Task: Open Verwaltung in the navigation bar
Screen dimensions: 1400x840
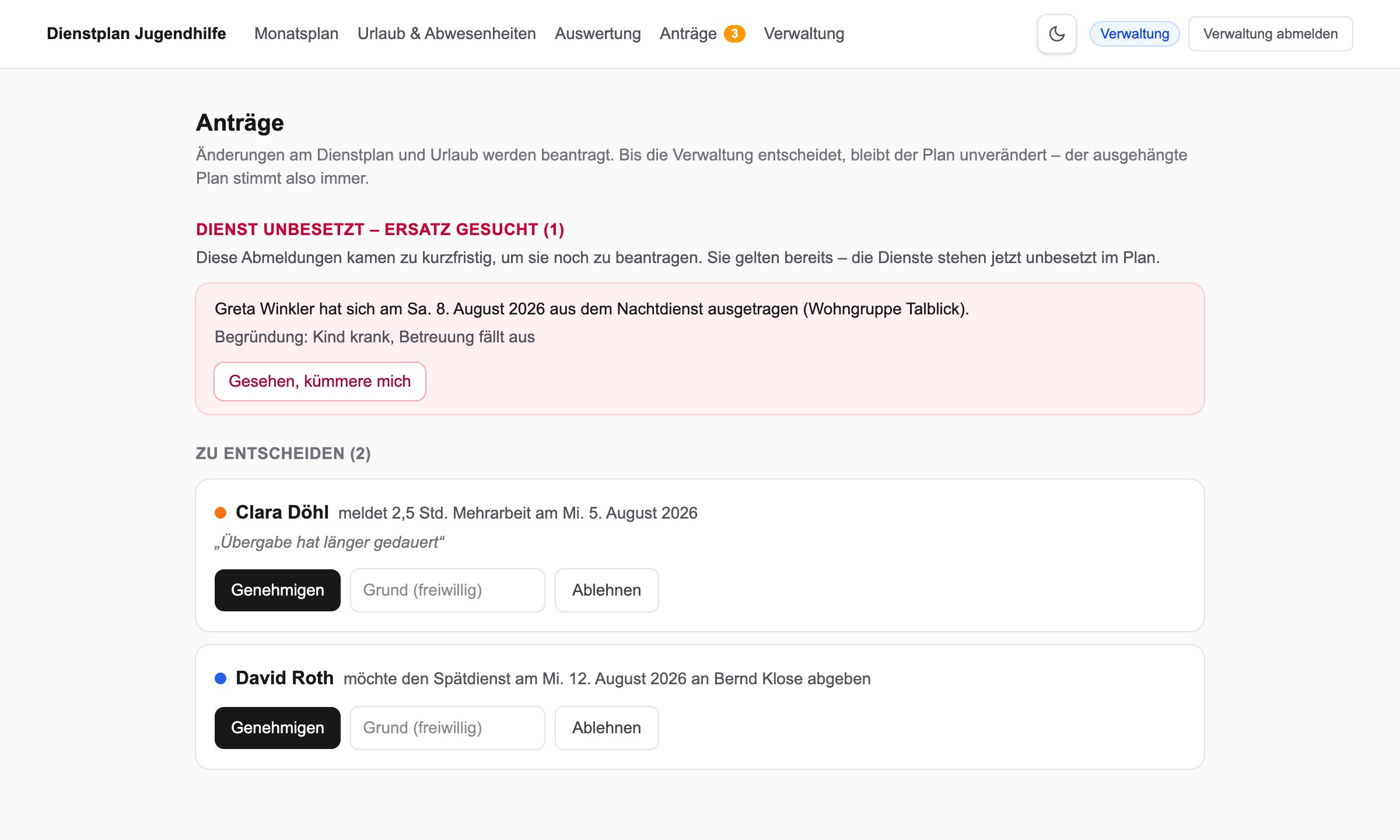Action: [x=804, y=34]
